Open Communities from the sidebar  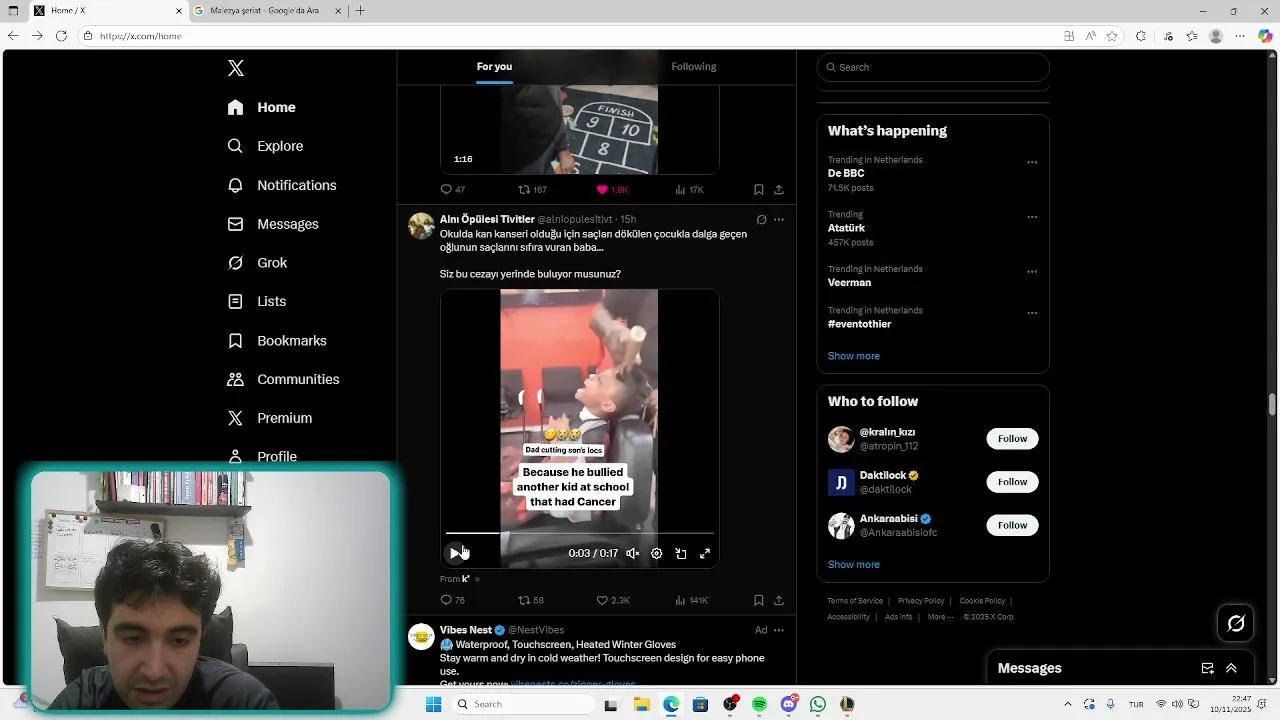pyautogui.click(x=283, y=379)
